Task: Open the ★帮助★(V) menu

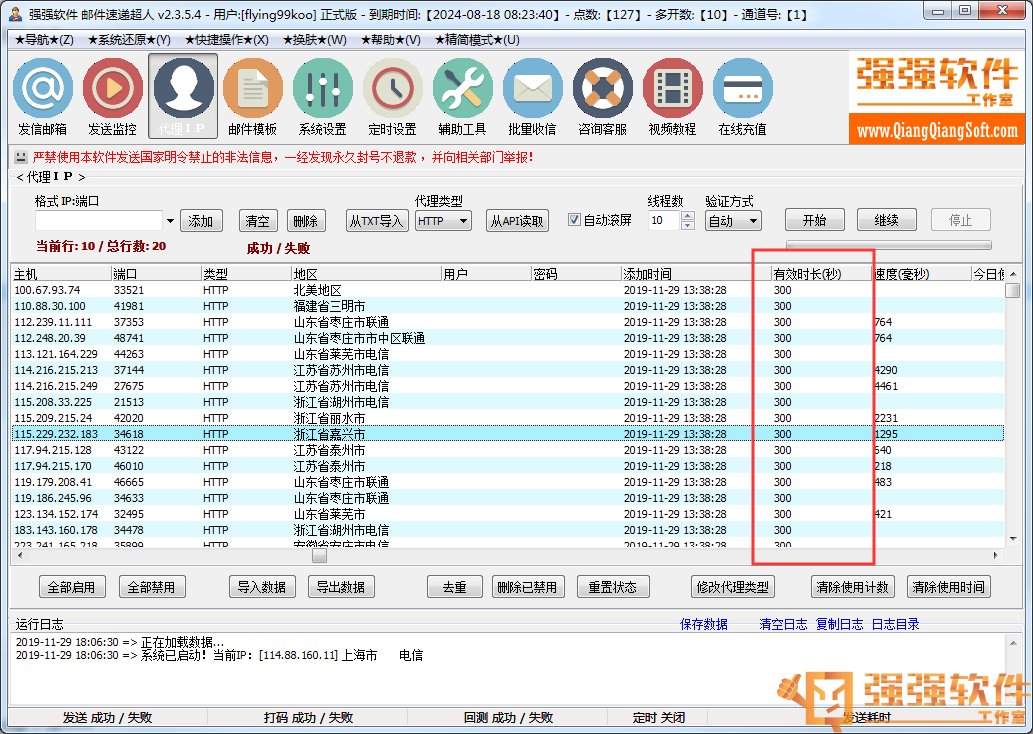Action: pos(391,40)
